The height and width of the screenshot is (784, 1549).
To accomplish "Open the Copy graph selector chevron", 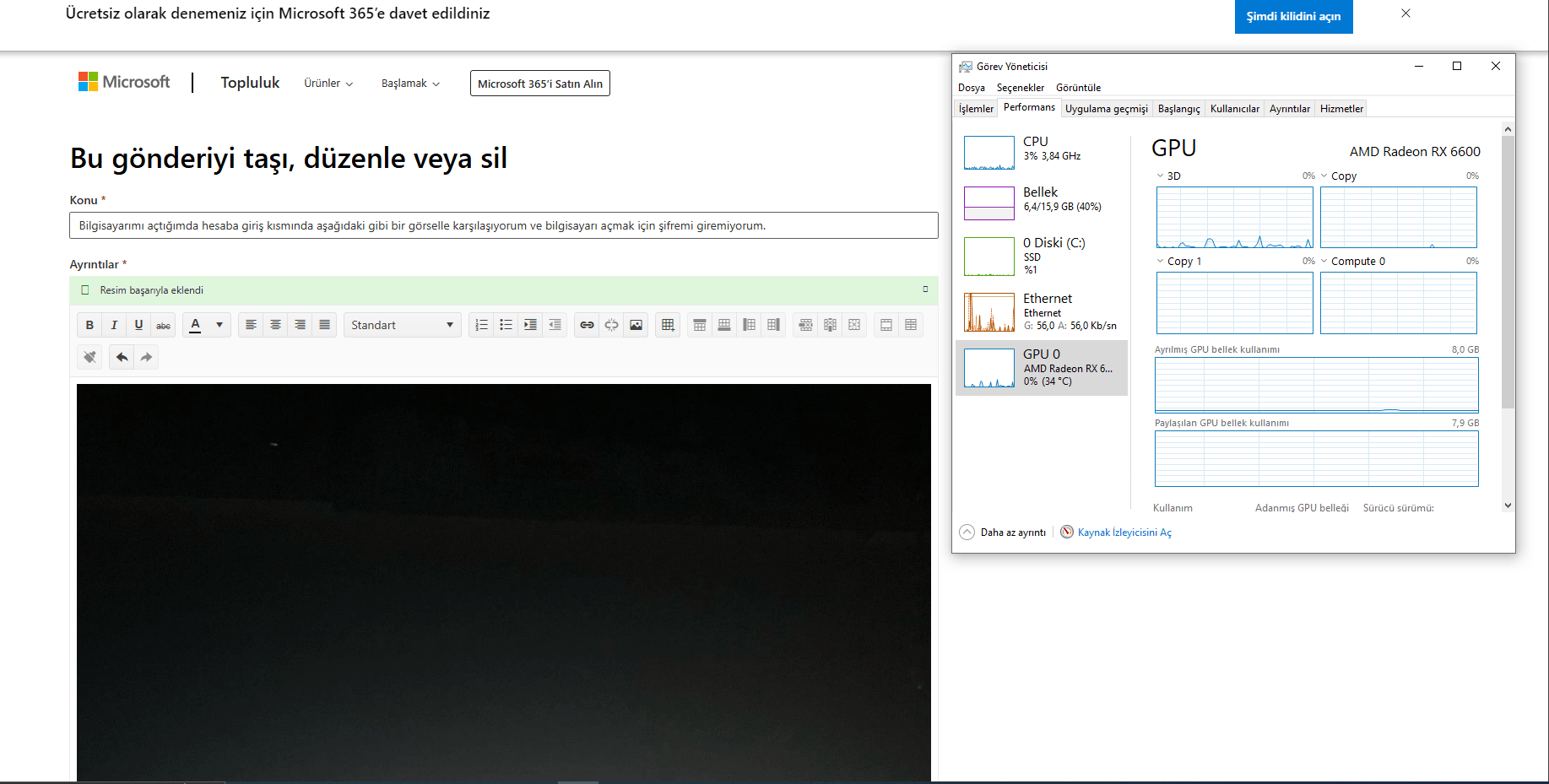I will [1324, 176].
